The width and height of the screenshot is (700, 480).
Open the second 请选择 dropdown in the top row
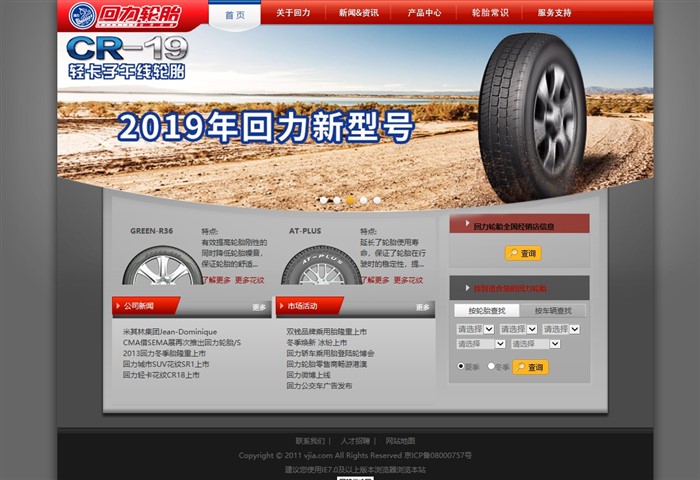click(518, 329)
